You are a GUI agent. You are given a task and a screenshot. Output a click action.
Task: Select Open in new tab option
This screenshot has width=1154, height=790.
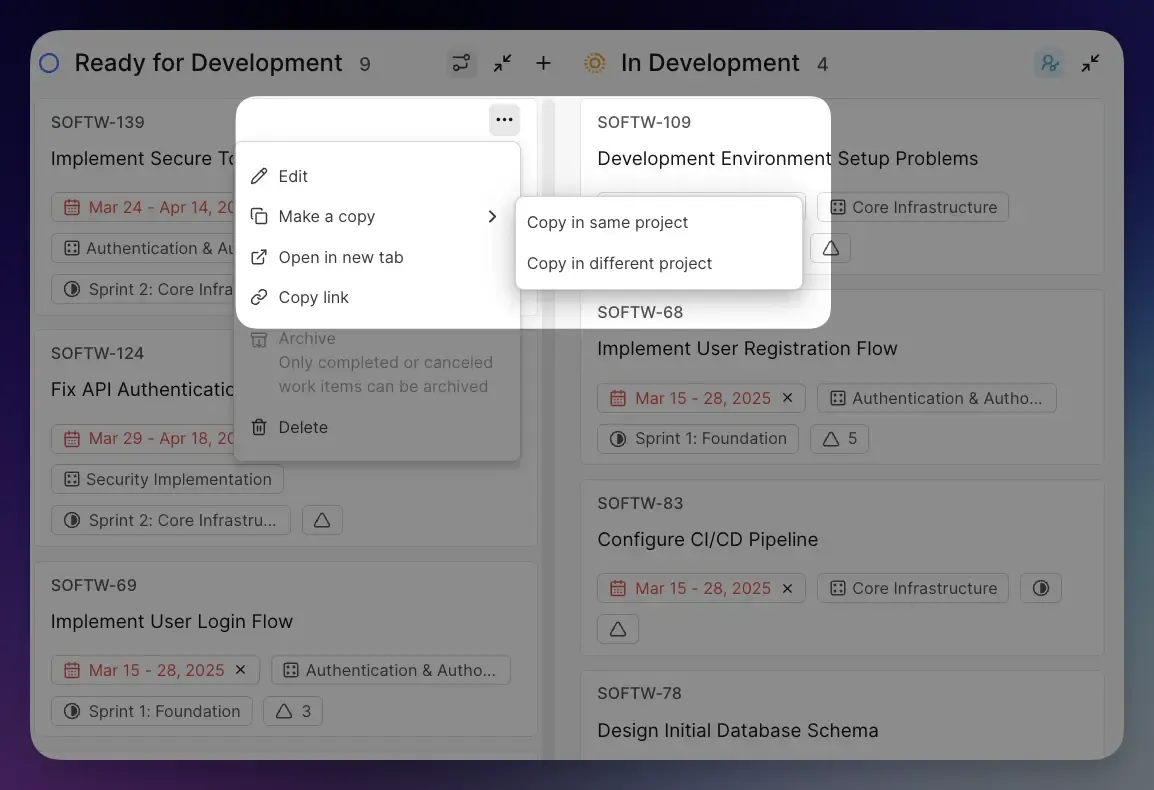point(341,257)
